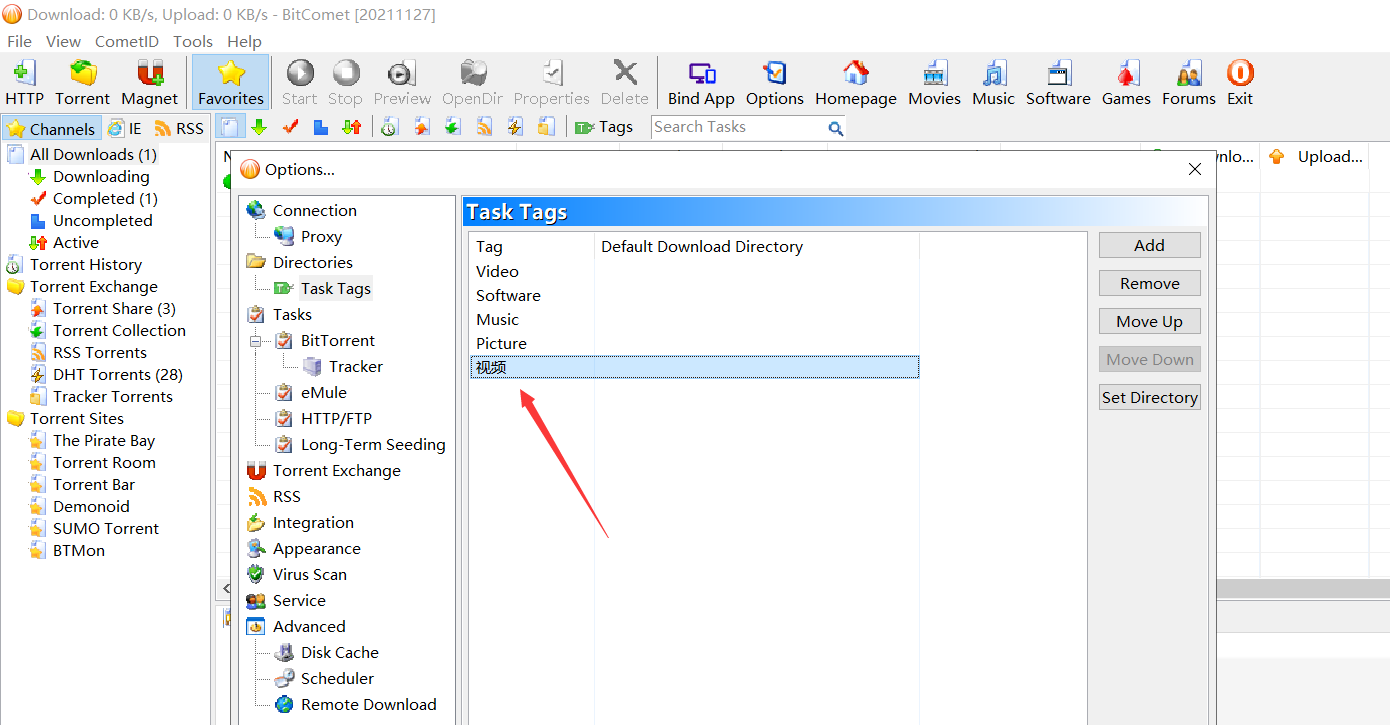Click the Set Directory button
This screenshot has width=1390, height=725.
[1149, 397]
